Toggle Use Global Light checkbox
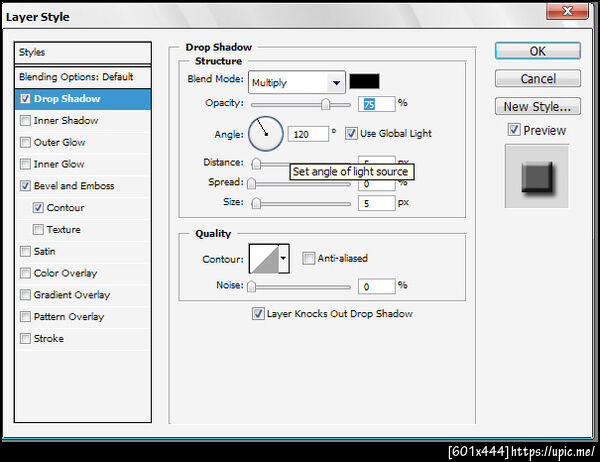The height and width of the screenshot is (462, 600). point(351,134)
